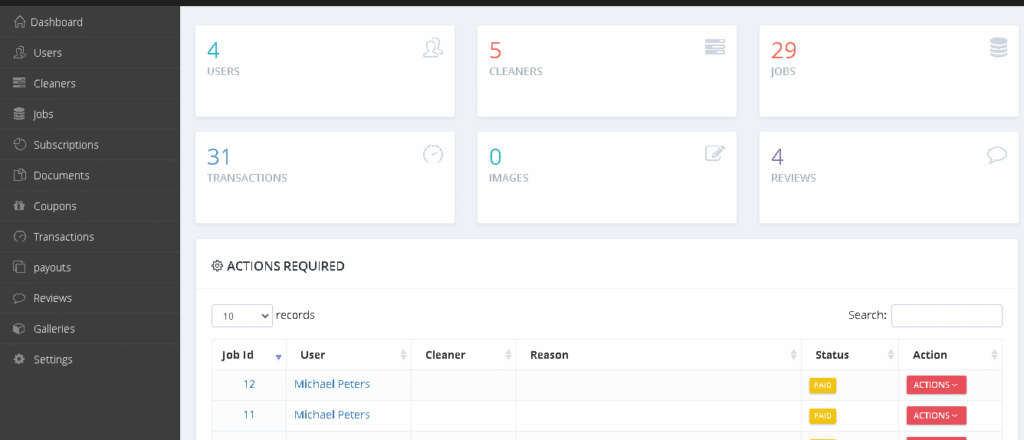1024x440 pixels.
Task: Open ACTIONS dropdown for job 12
Action: point(936,385)
